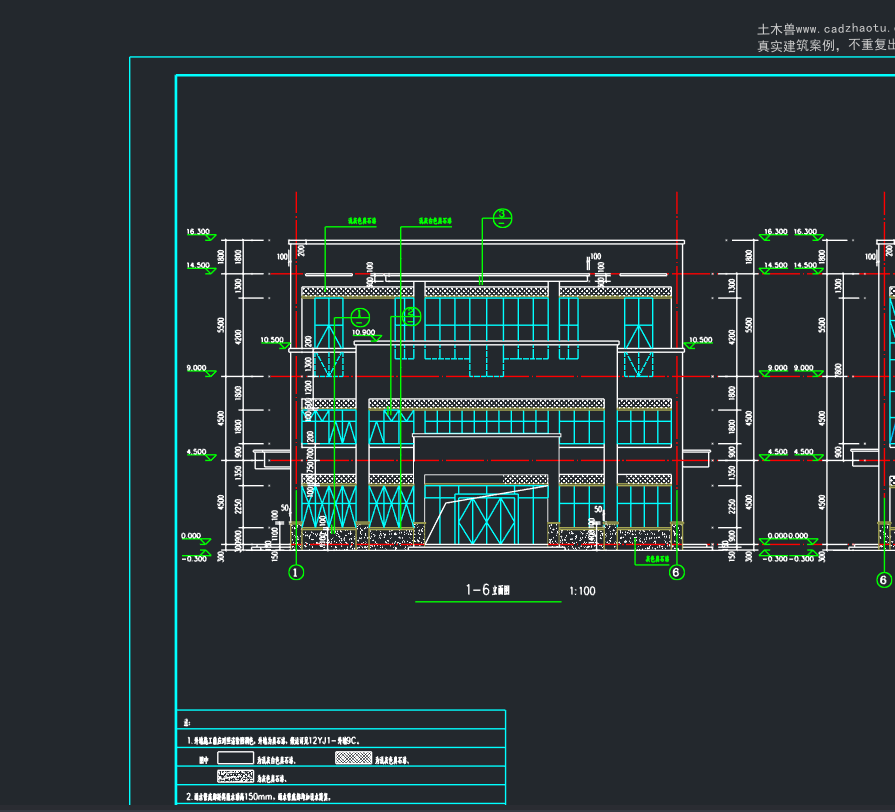Click detail callout bubble 1 on the facade
The height and width of the screenshot is (812, 895).
point(360,317)
